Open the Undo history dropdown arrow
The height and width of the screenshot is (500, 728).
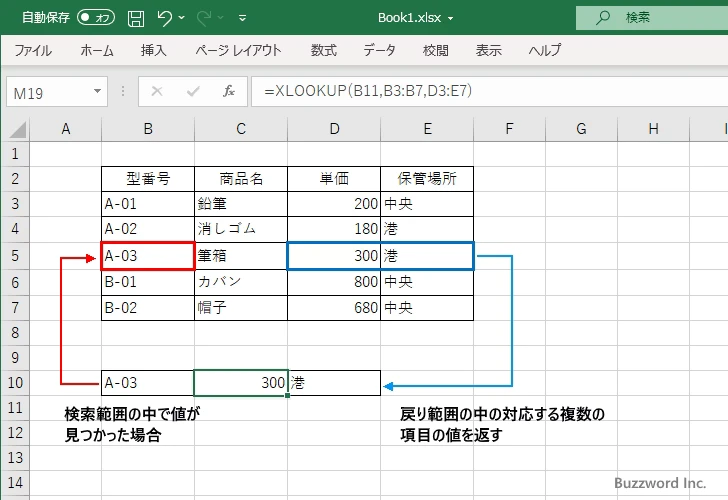coord(182,18)
